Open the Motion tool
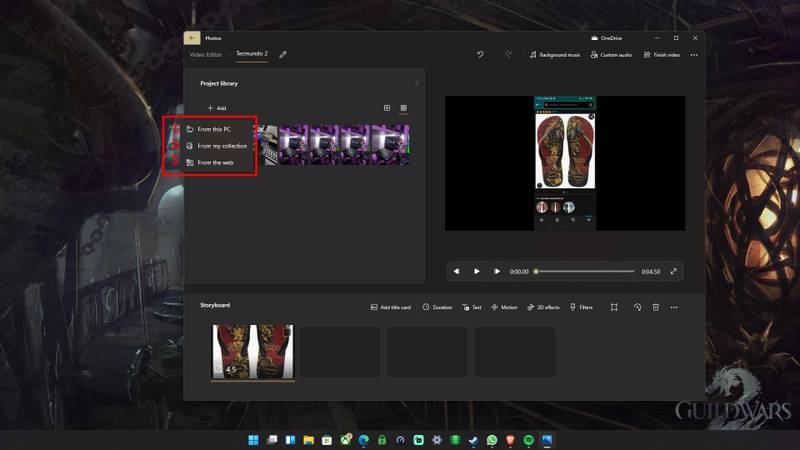This screenshot has width=800, height=450. point(504,307)
